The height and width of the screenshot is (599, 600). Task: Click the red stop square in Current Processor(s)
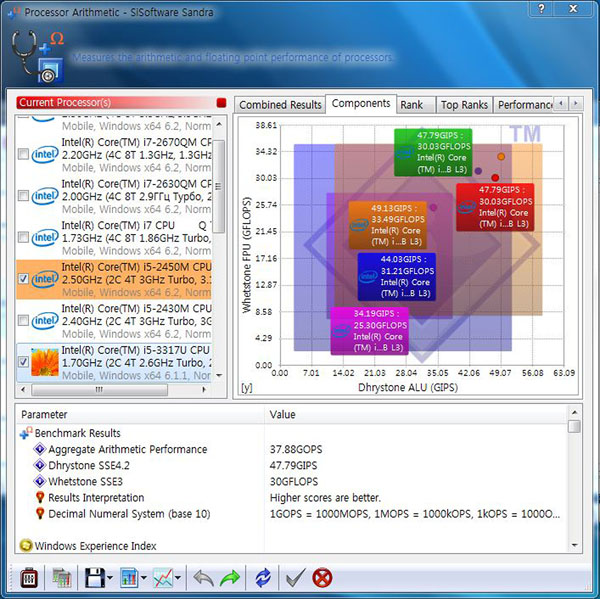(221, 103)
